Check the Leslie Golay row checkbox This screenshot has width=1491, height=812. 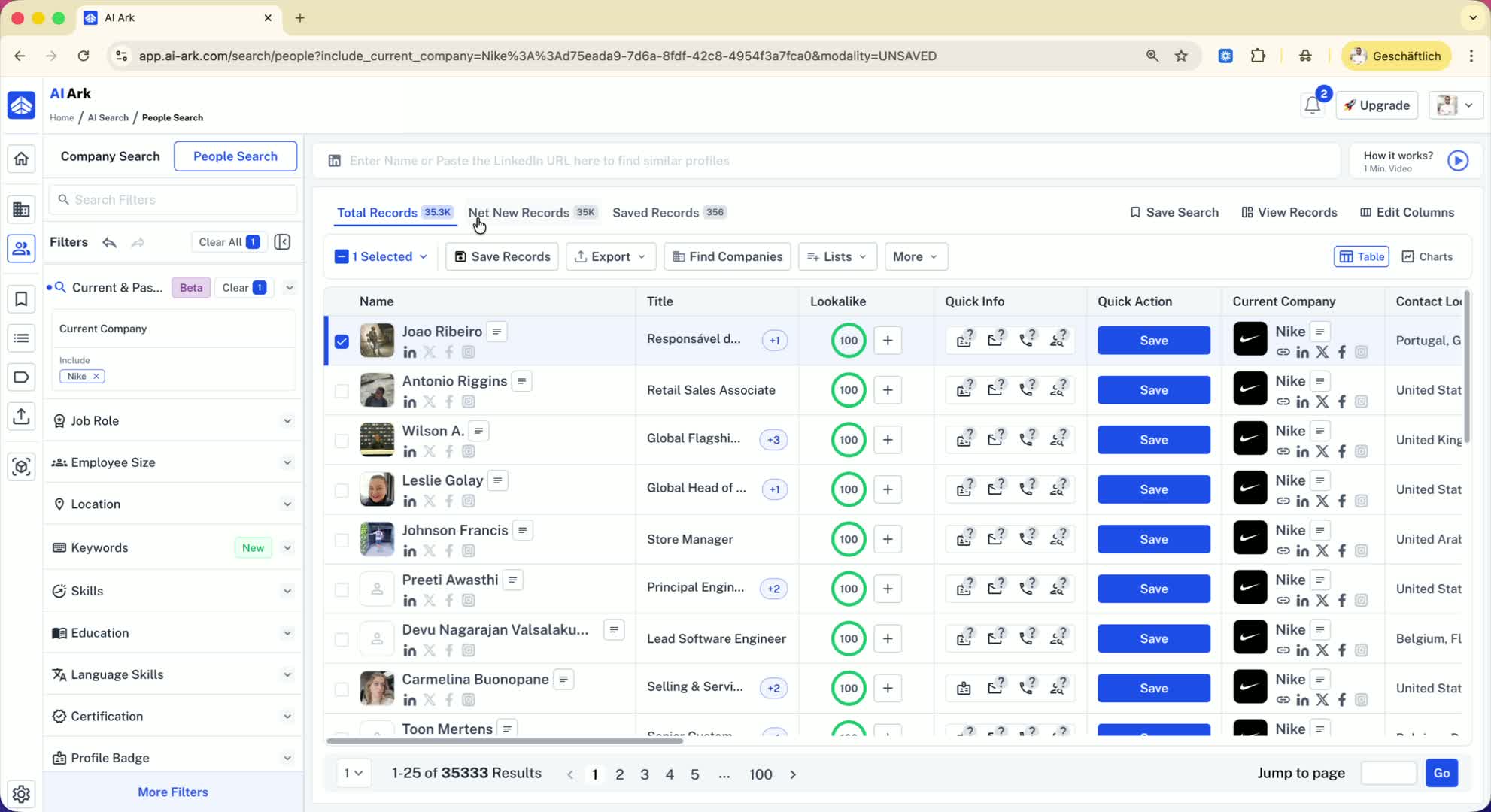pyautogui.click(x=342, y=490)
